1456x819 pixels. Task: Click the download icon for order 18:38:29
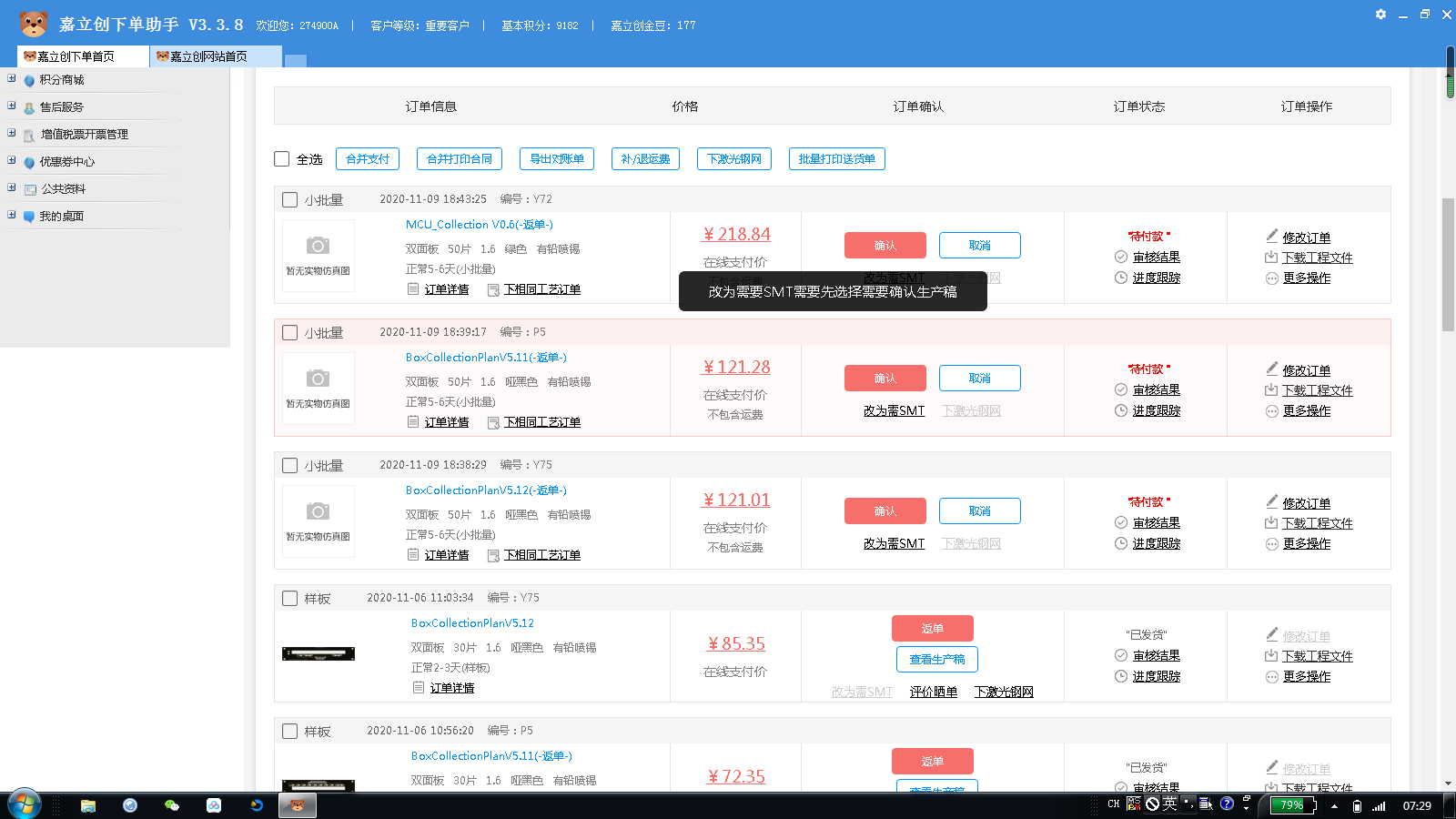(x=1271, y=522)
